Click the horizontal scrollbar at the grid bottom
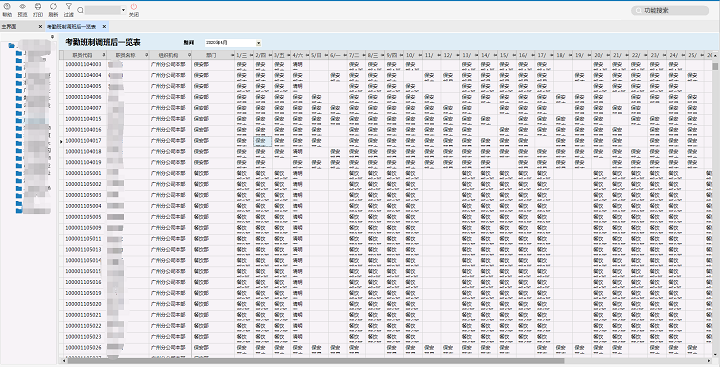The image size is (720, 367). tap(386, 361)
